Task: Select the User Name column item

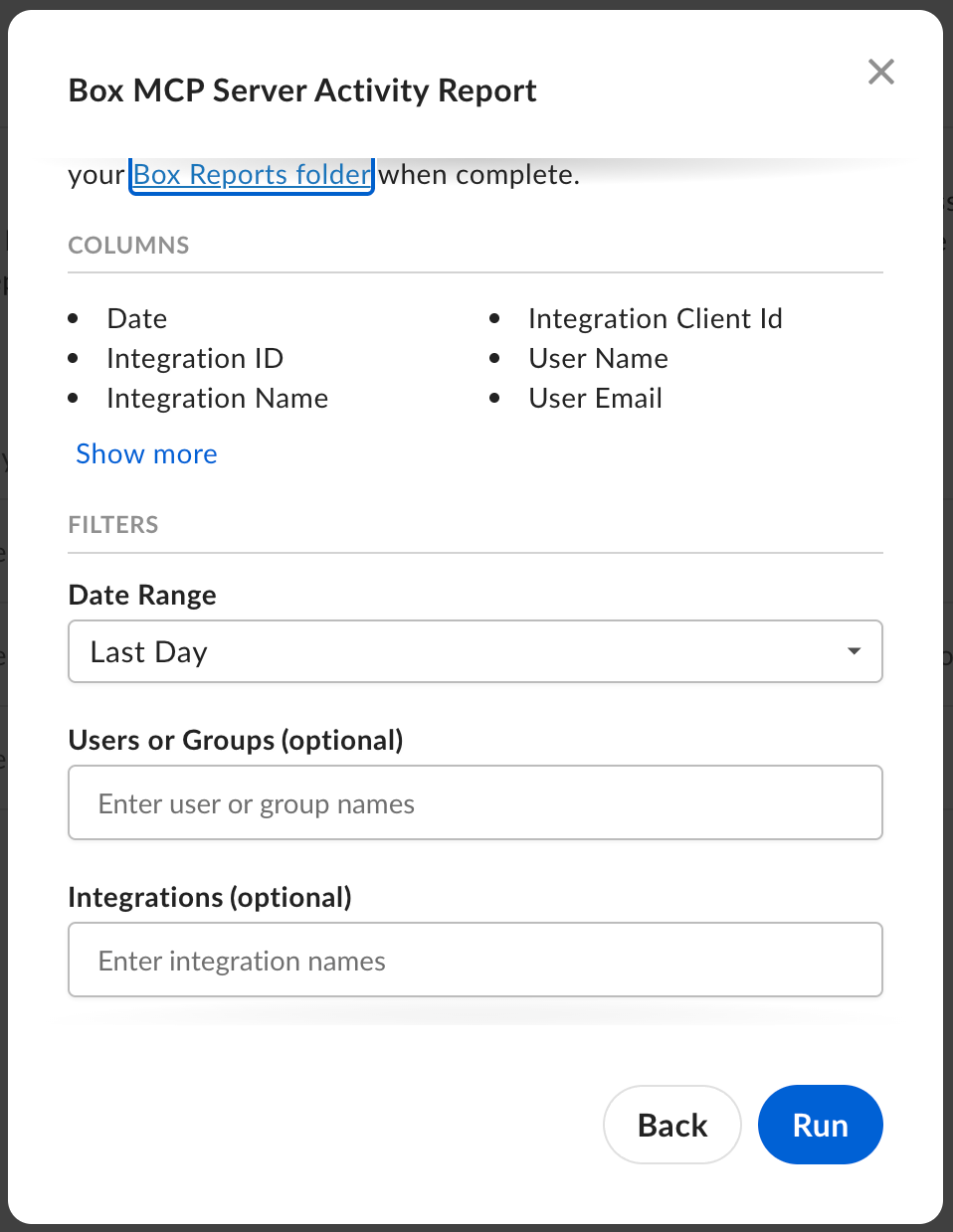Action: point(599,359)
